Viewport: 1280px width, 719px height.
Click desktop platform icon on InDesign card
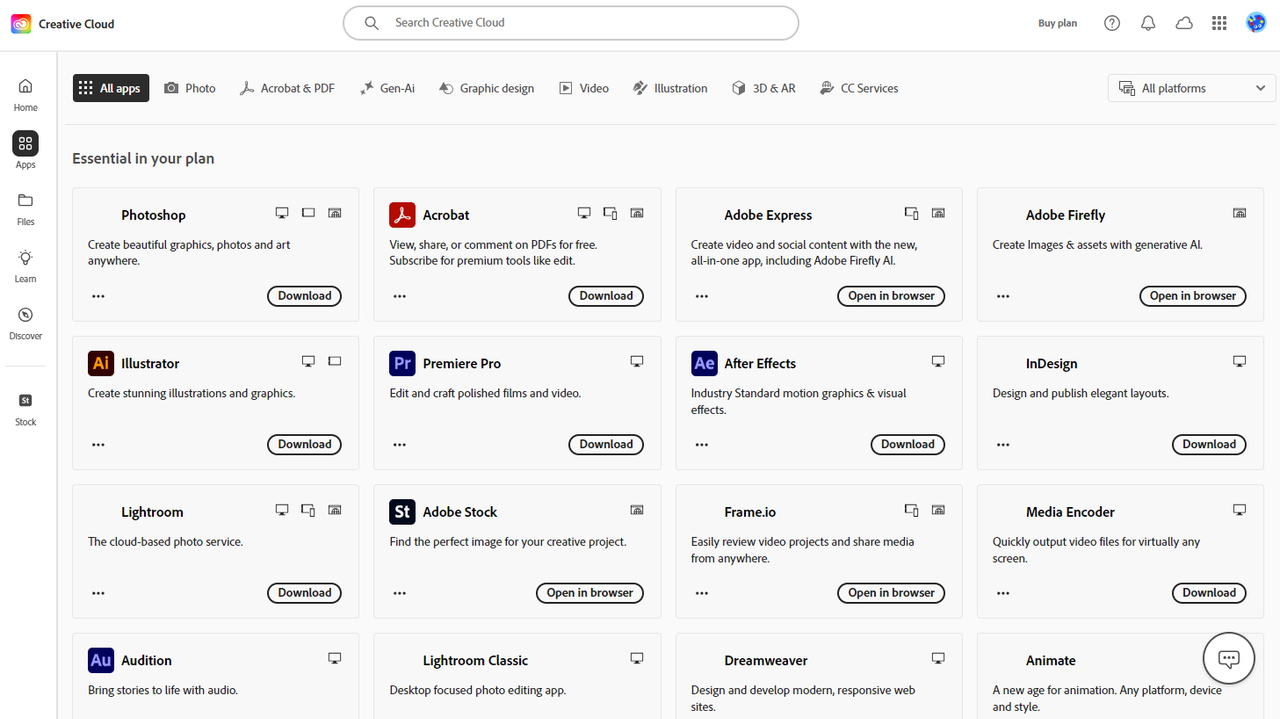1240,361
